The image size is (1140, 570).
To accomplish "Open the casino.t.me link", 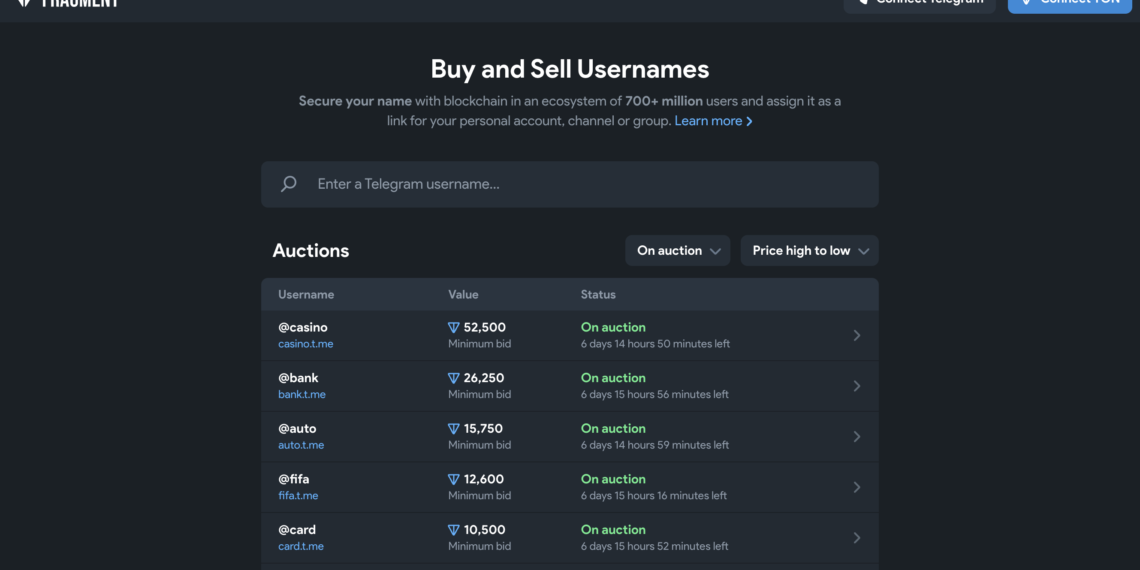I will [305, 344].
